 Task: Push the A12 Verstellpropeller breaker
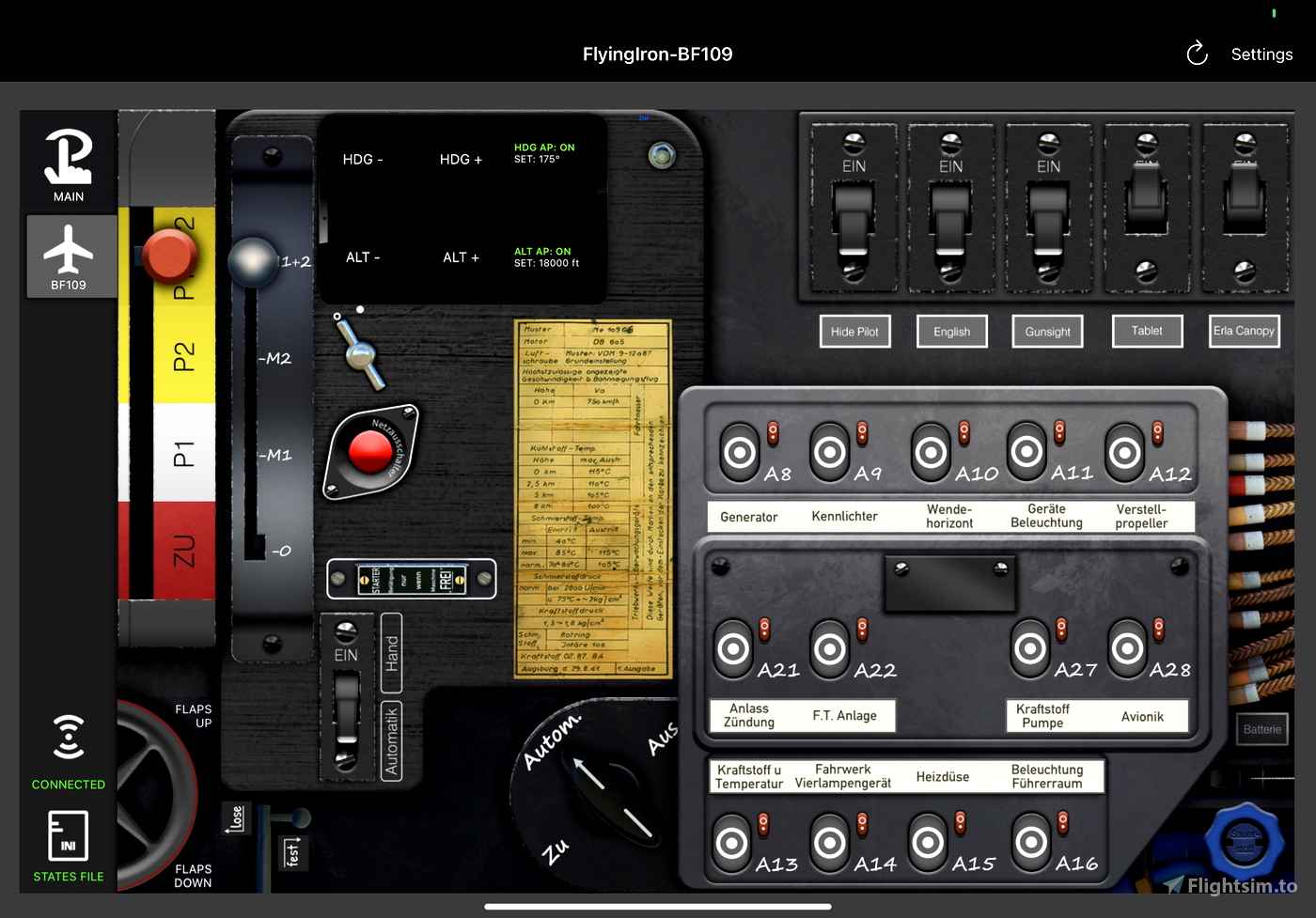click(1124, 453)
